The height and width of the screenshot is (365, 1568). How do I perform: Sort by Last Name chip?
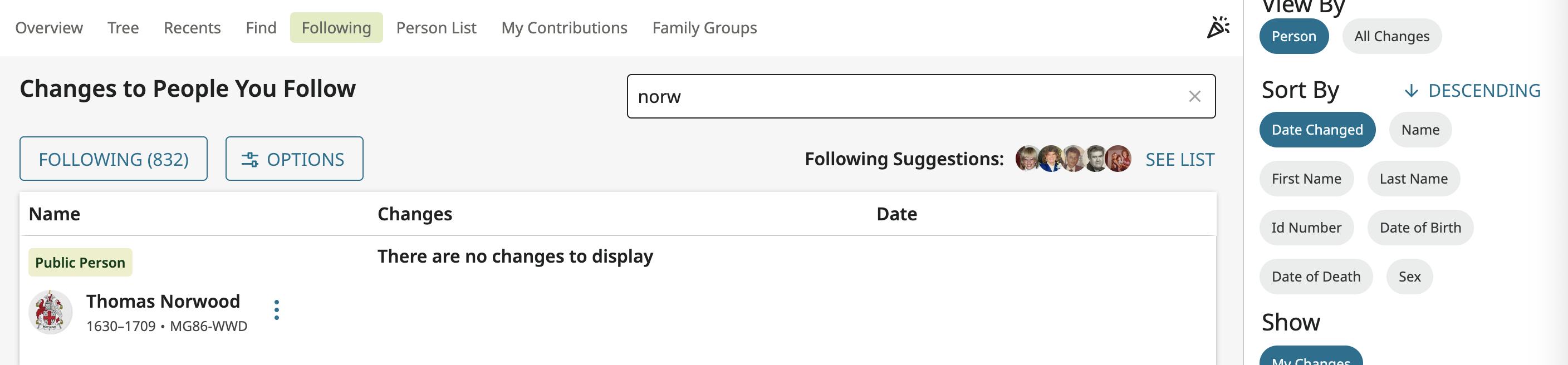coord(1413,179)
